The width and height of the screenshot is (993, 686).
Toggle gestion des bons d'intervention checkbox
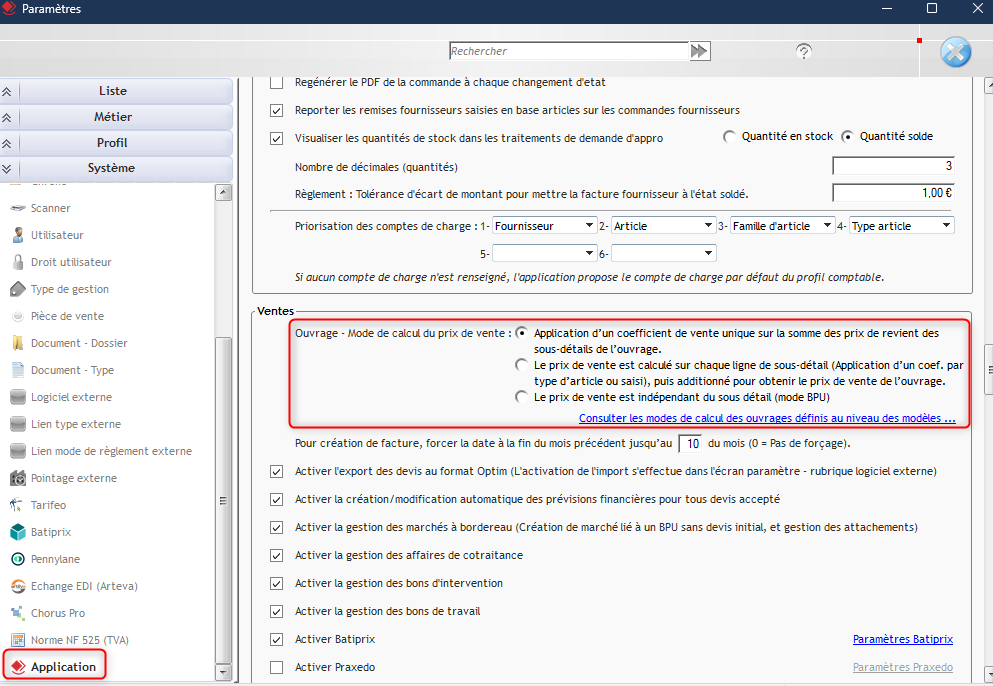click(x=277, y=583)
